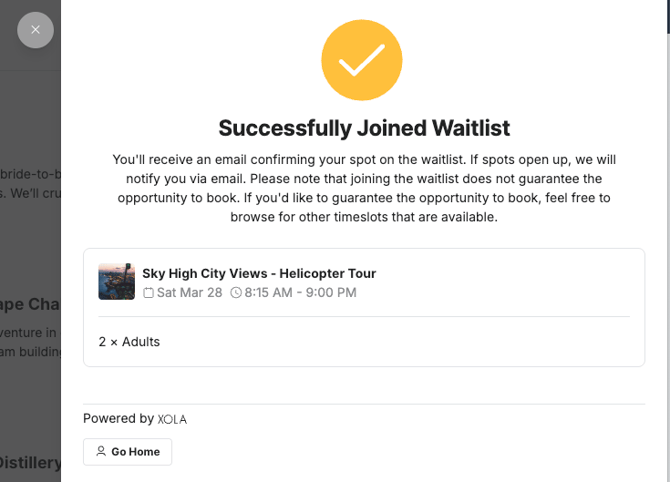
Task: Click the dimmed 'venture in' background text
Action: click(30, 332)
